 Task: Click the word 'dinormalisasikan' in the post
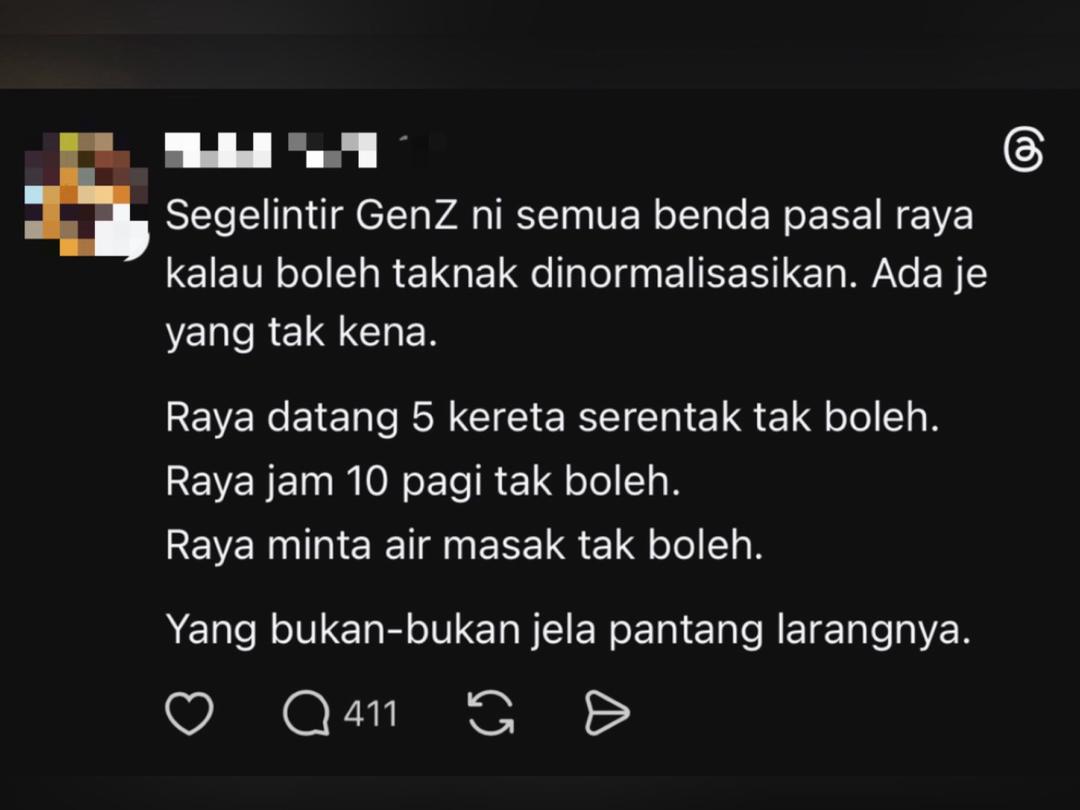[694, 274]
